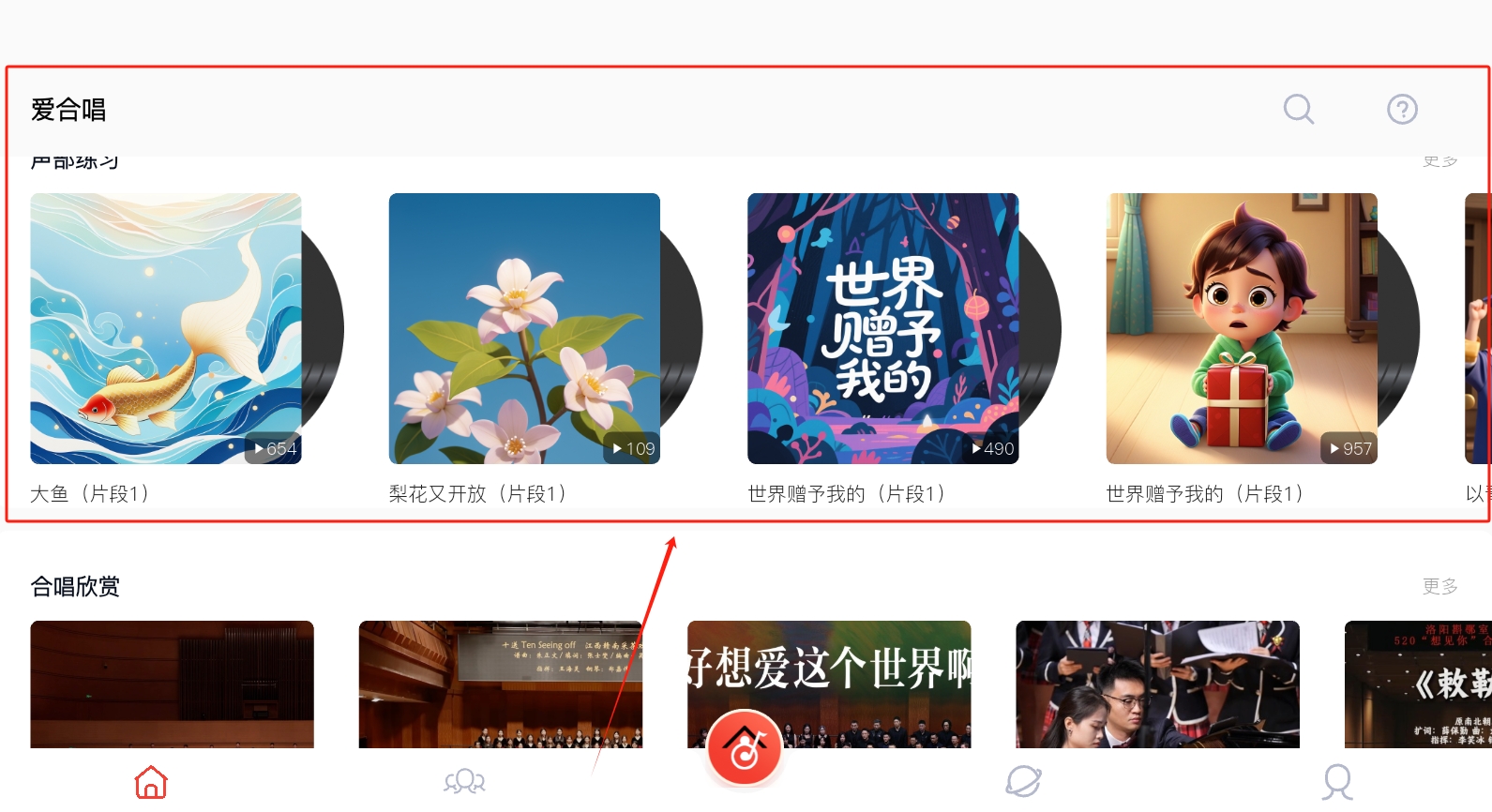Select 梨花又开放（片段1）title text
The width and height of the screenshot is (1492, 812).
(478, 493)
